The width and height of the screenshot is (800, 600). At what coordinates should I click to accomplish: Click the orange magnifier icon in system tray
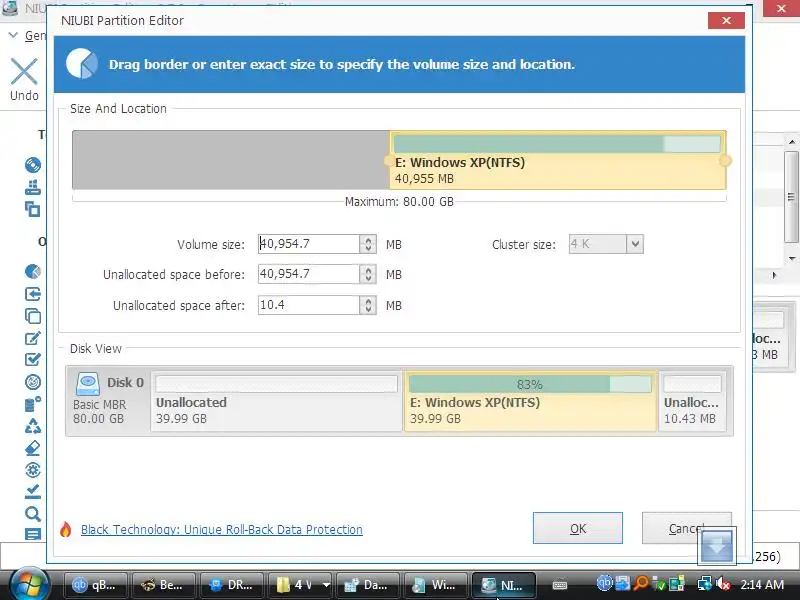(641, 584)
